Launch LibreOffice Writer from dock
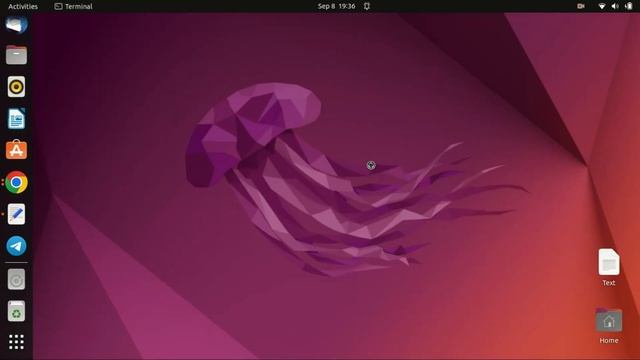Image resolution: width=640 pixels, height=360 pixels. pos(16,118)
